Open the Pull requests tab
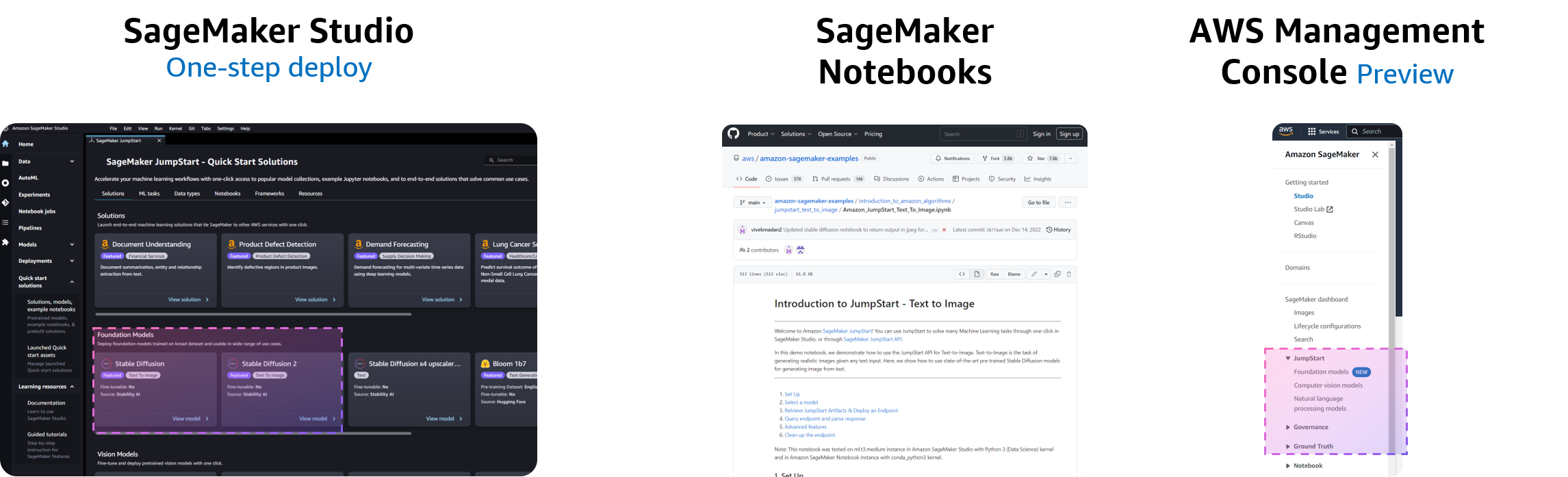1568x477 pixels. 838,179
